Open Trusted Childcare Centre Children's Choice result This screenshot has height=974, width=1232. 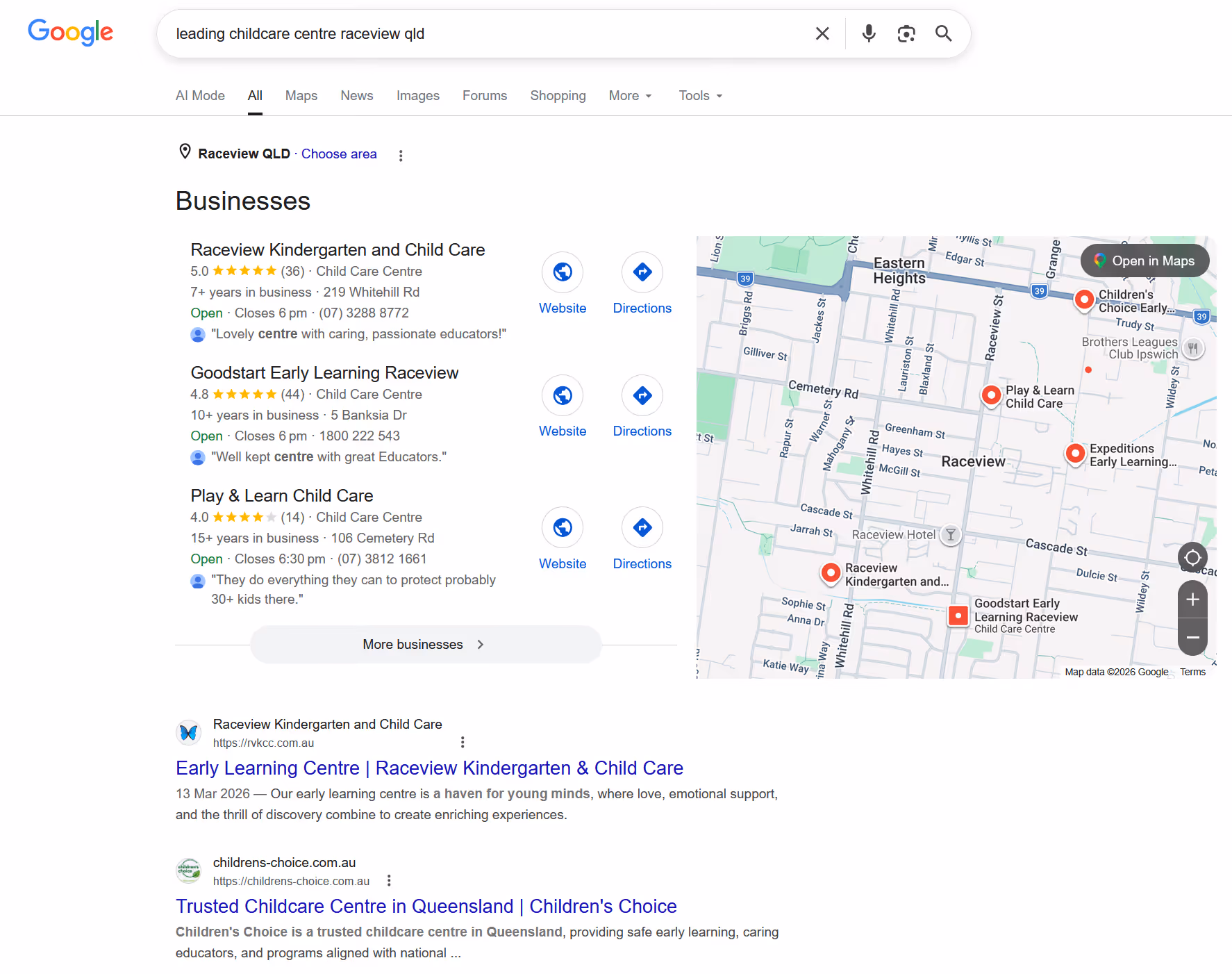point(426,906)
